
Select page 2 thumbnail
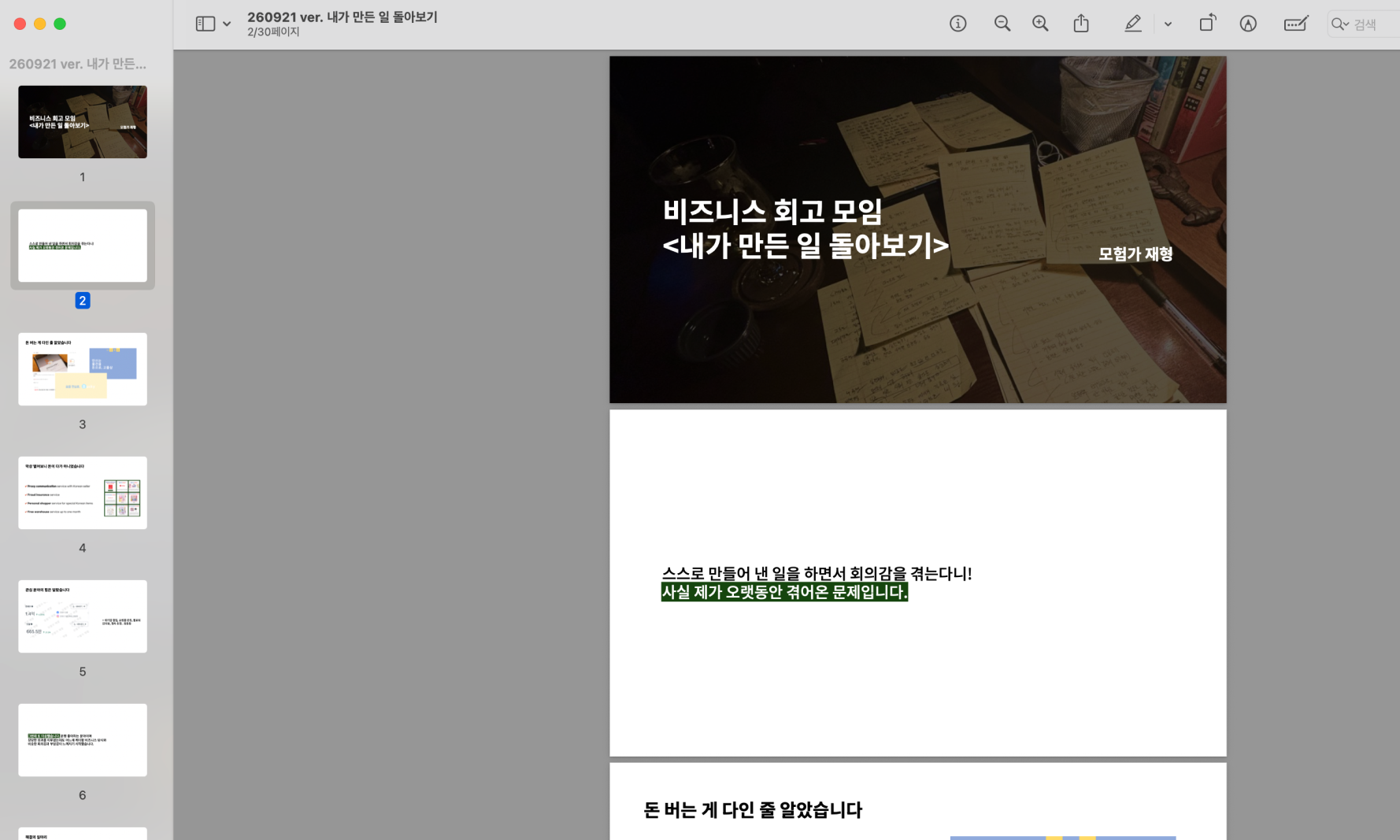83,246
